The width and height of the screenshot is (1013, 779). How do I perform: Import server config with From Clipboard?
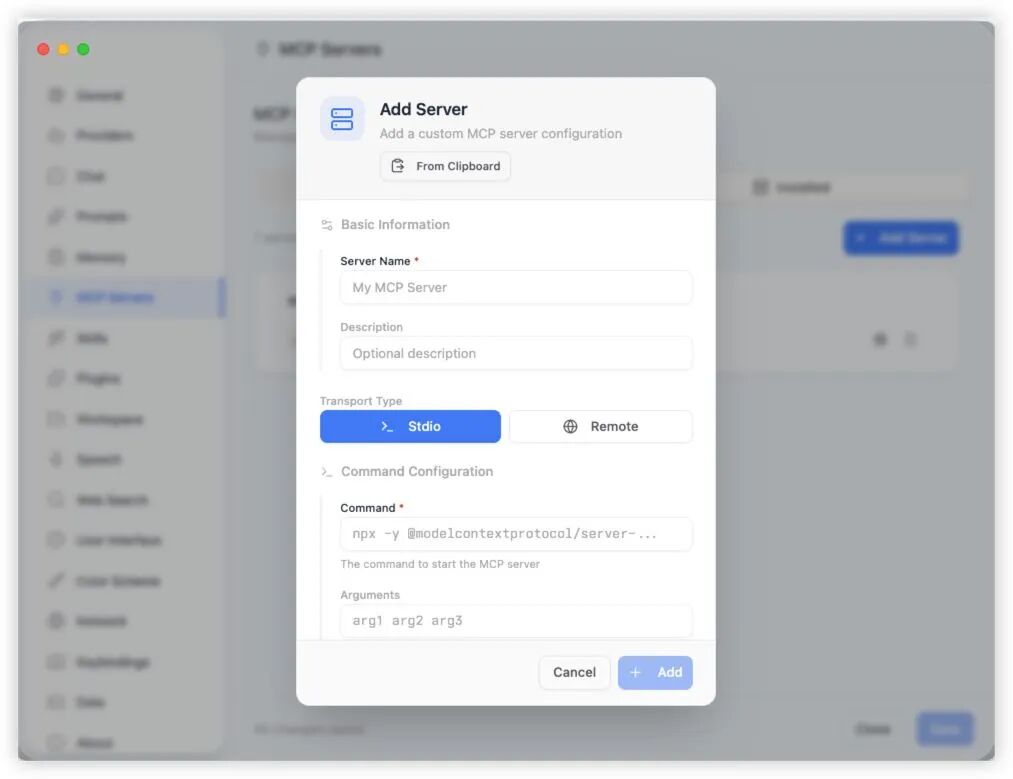(x=445, y=166)
